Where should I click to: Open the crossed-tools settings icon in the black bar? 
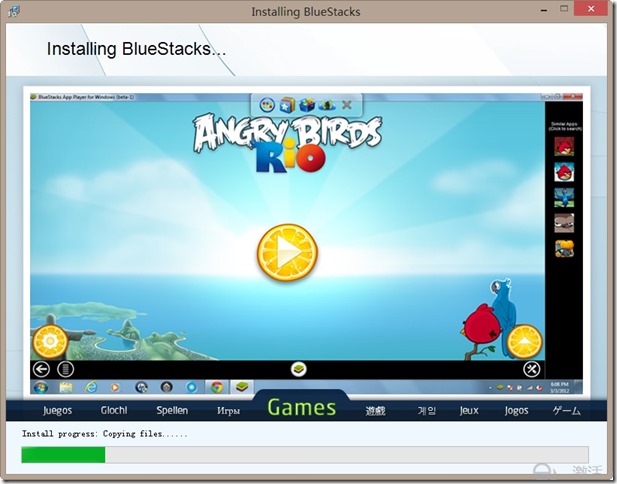click(532, 369)
